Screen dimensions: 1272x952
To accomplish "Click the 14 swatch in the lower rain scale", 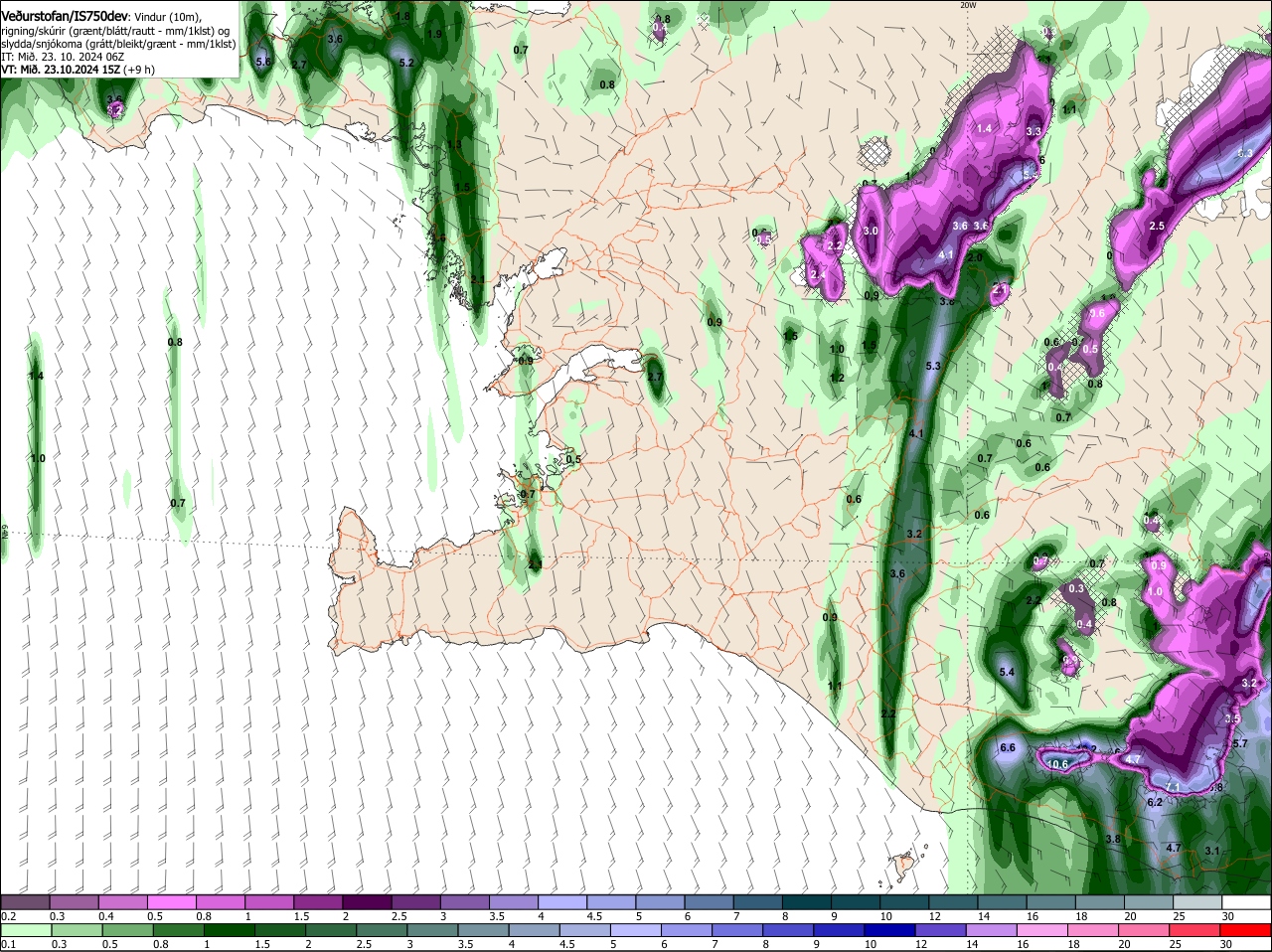I will pos(992,930).
